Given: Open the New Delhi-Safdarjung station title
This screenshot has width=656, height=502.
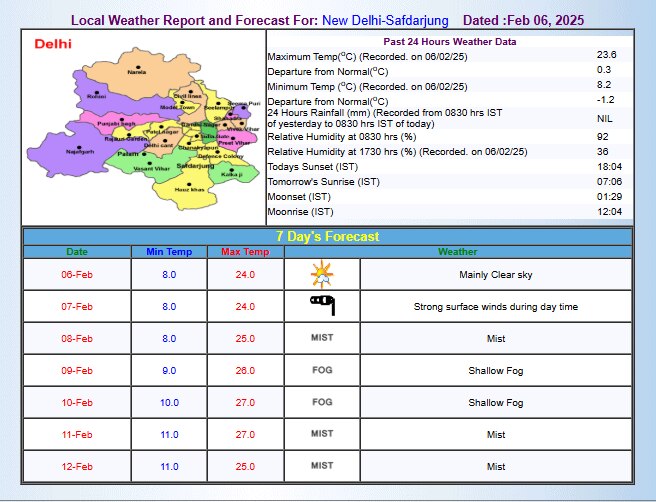Looking at the screenshot, I should pos(385,20).
